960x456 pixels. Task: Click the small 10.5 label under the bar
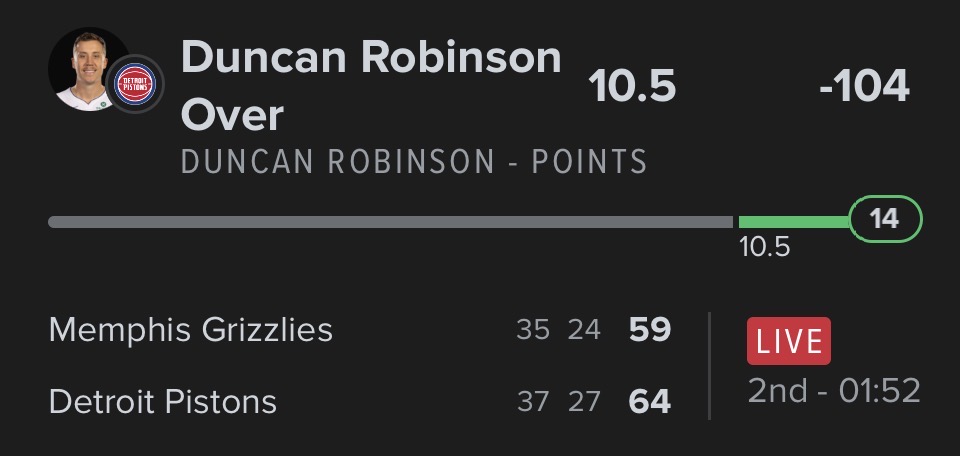click(x=764, y=247)
